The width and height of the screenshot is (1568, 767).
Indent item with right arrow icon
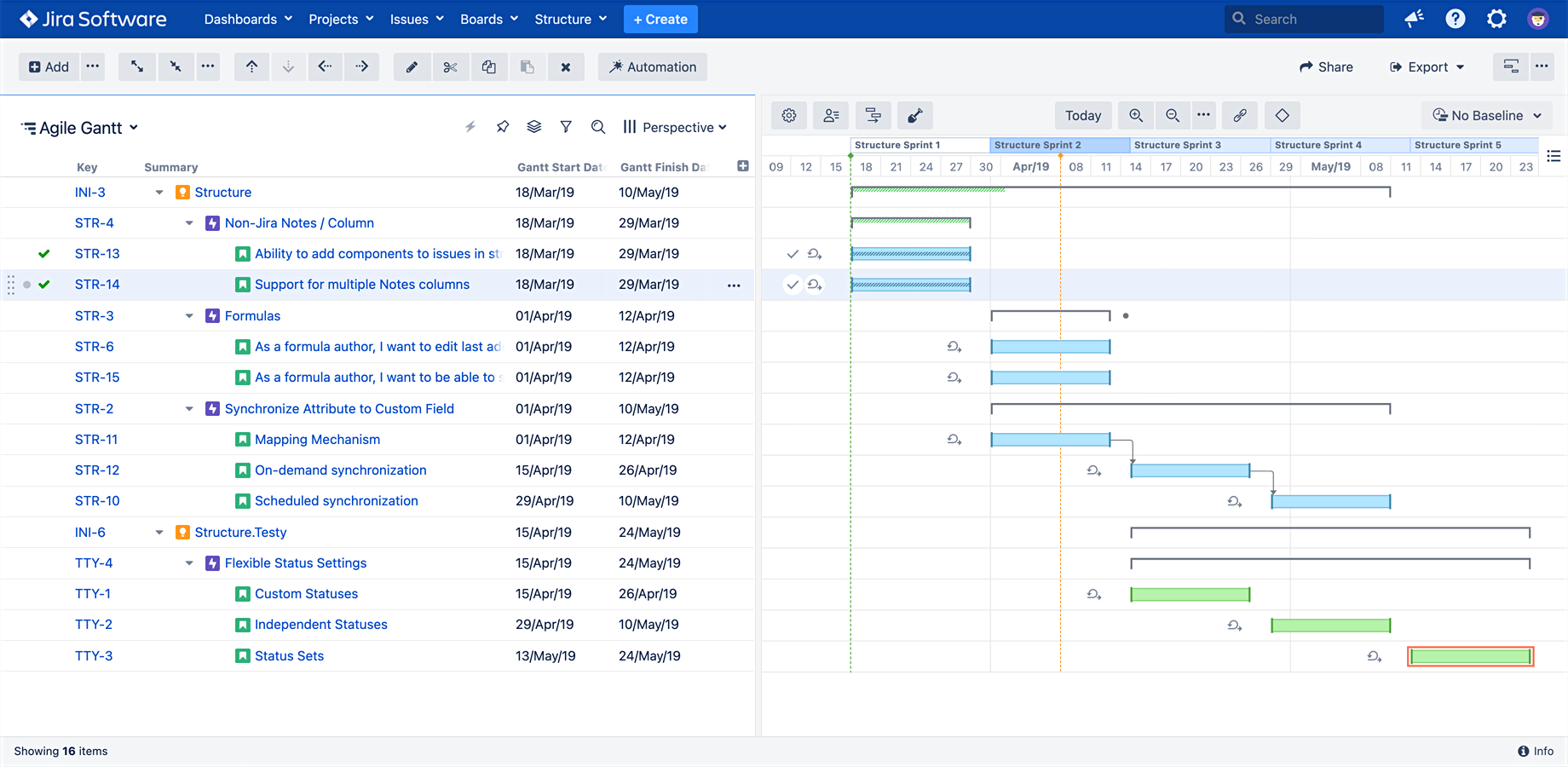362,66
